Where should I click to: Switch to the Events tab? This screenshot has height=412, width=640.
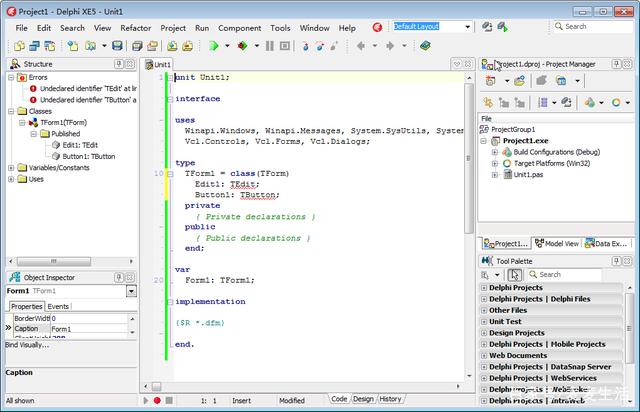tap(58, 306)
